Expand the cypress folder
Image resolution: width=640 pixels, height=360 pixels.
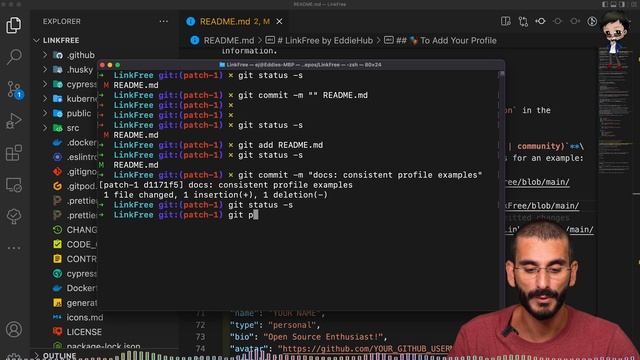coord(82,84)
